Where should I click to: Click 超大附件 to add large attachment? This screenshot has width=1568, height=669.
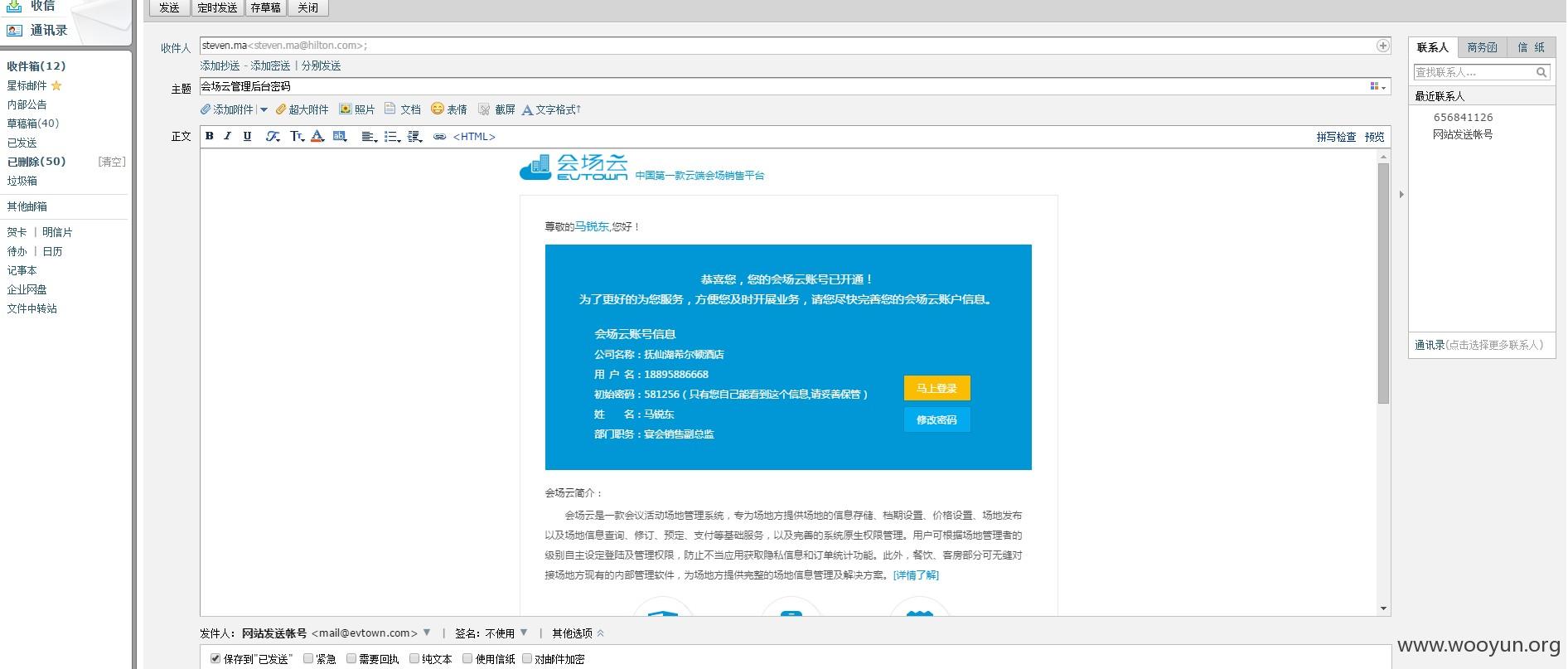[x=302, y=109]
